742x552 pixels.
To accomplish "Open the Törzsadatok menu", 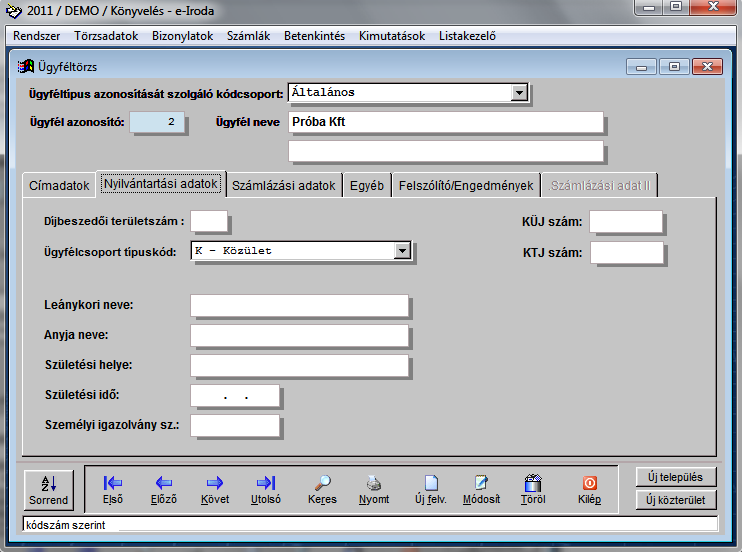I will pyautogui.click(x=107, y=36).
